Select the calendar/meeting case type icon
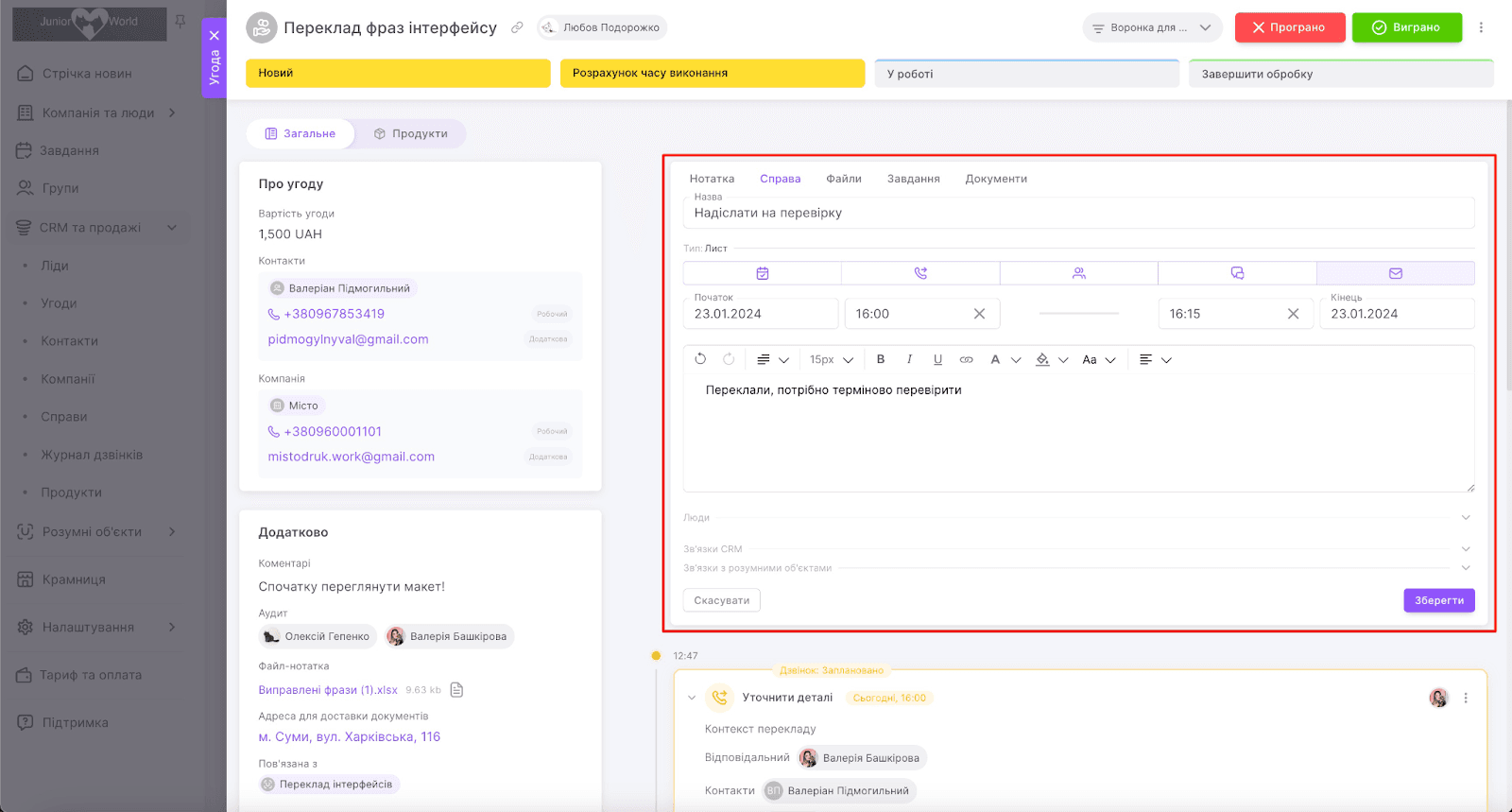The height and width of the screenshot is (812, 1512). (763, 273)
